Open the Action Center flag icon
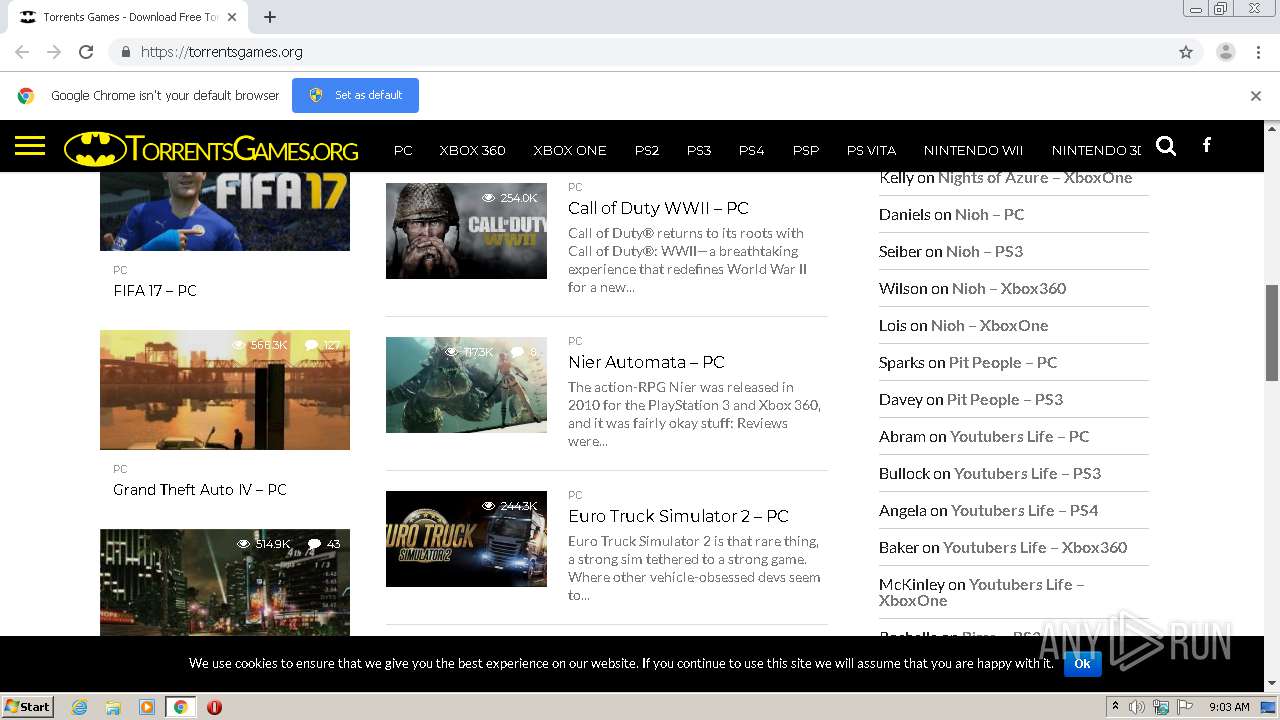Viewport: 1280px width, 720px height. pyautogui.click(x=1185, y=707)
